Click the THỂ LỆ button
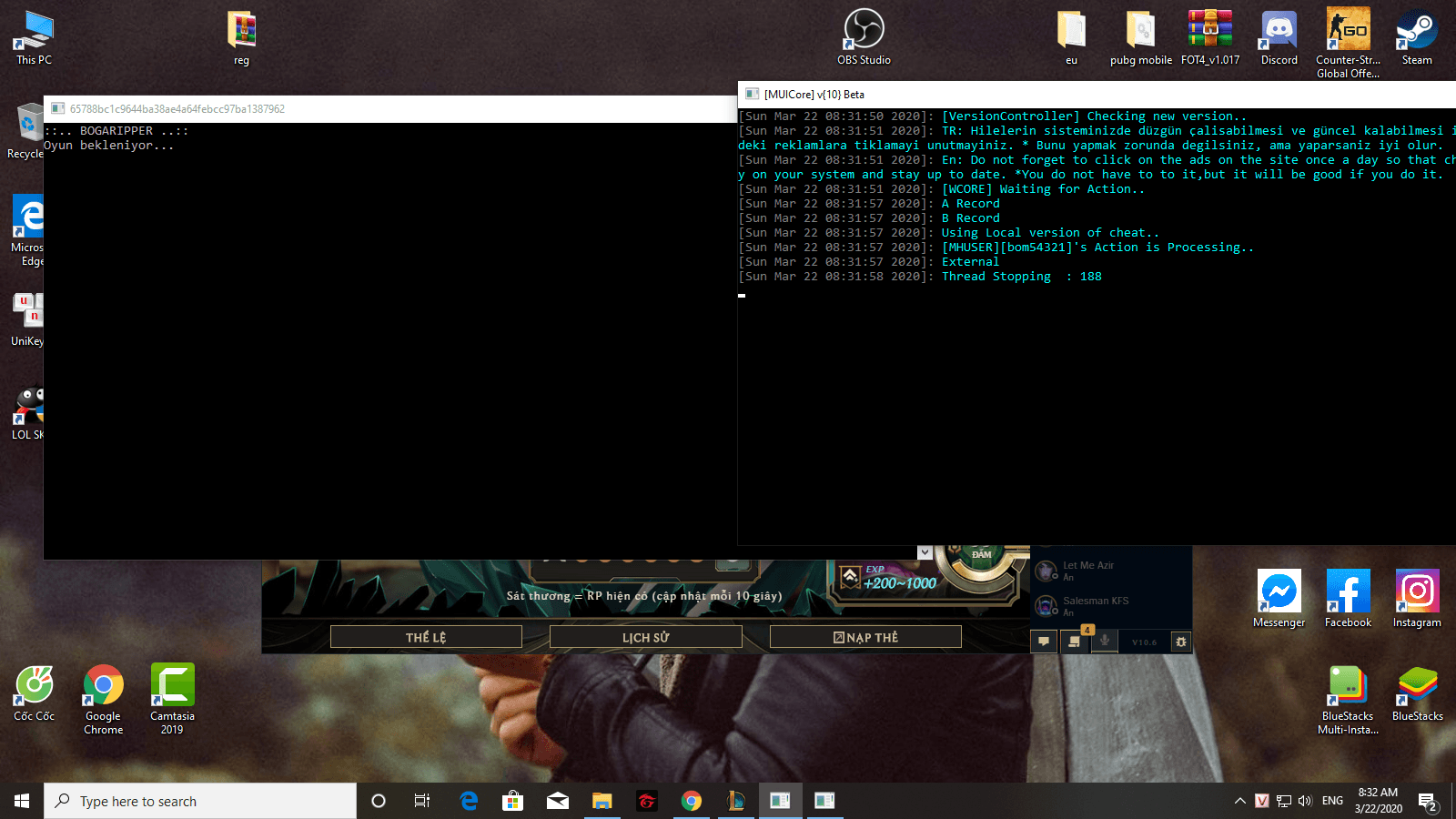1456x819 pixels. point(426,637)
